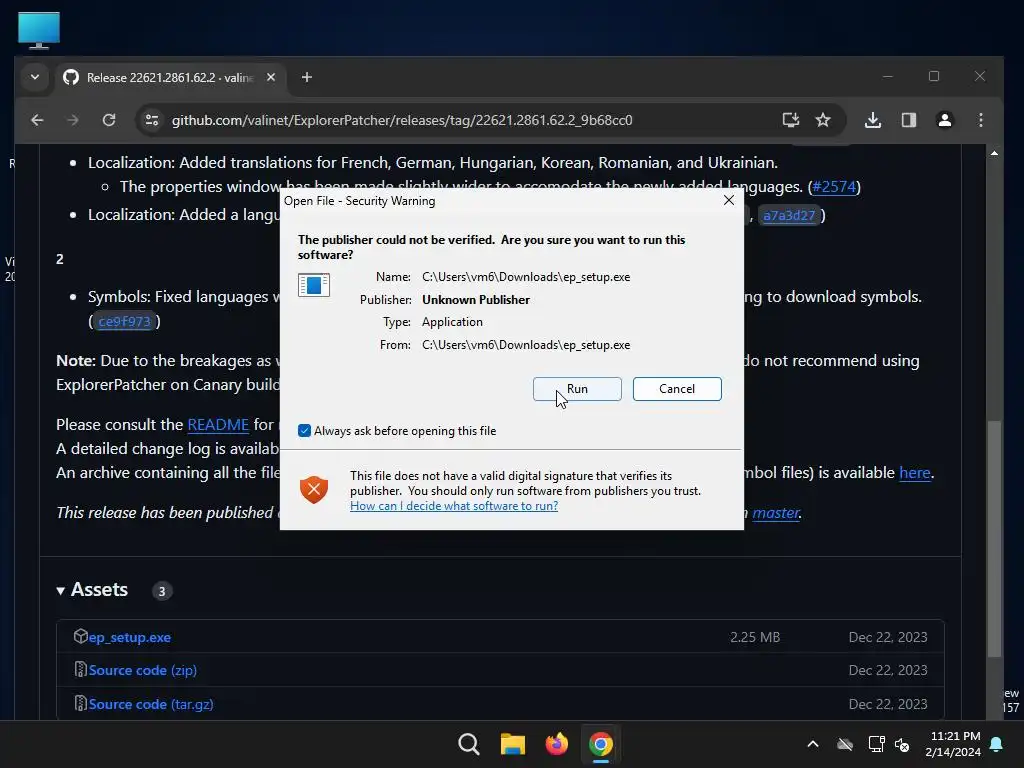The image size is (1024, 768).
Task: Click the install app icon in address bar
Action: click(x=791, y=120)
